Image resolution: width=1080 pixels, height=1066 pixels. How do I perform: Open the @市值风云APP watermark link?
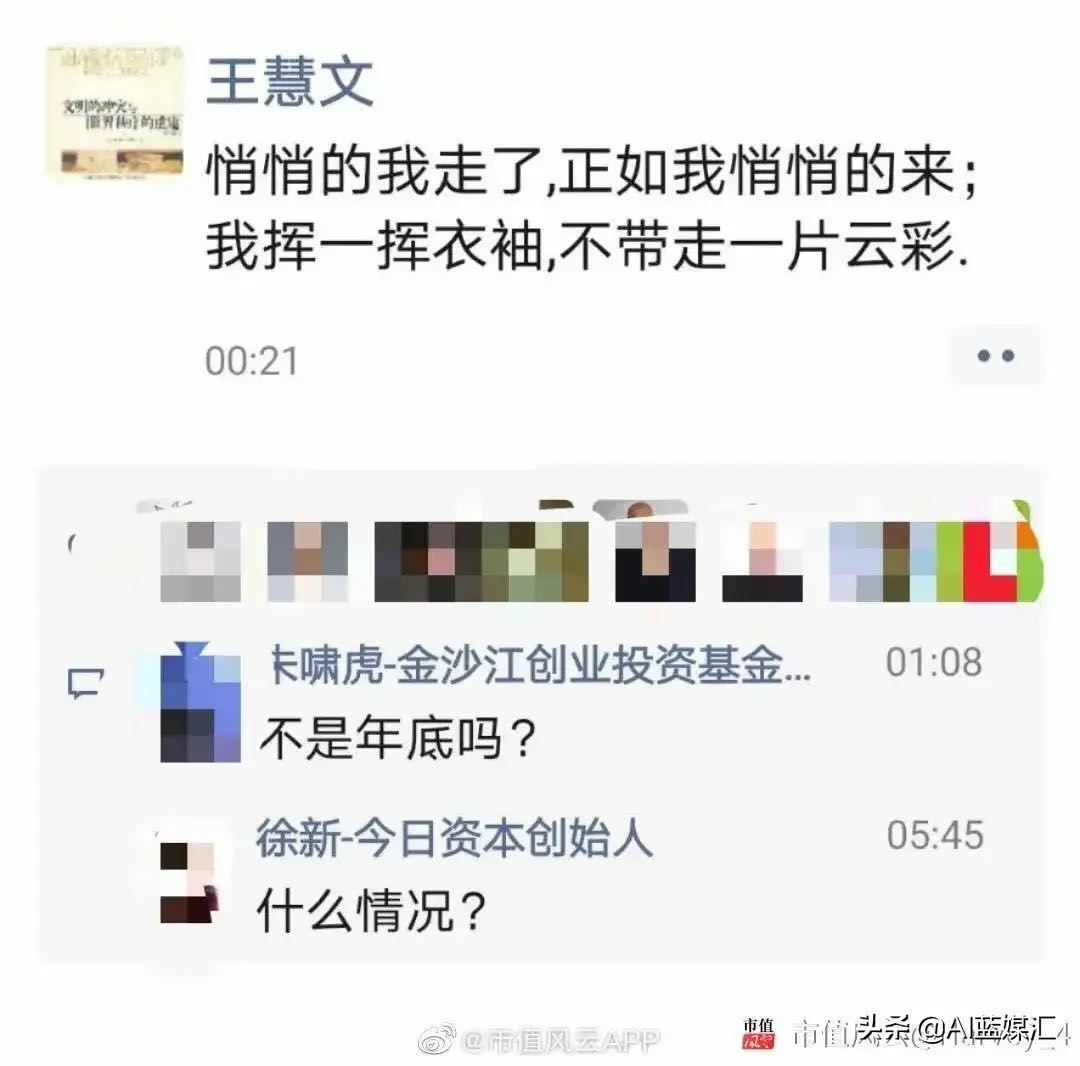pyautogui.click(x=562, y=1041)
